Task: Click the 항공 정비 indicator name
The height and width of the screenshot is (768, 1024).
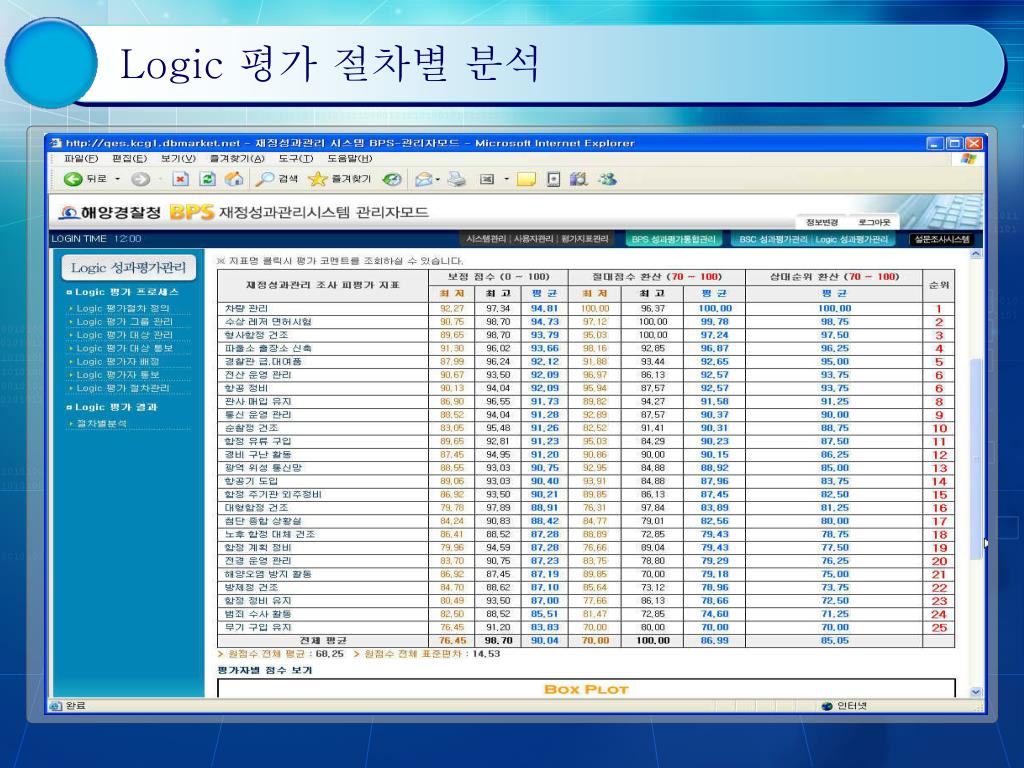Action: point(246,388)
